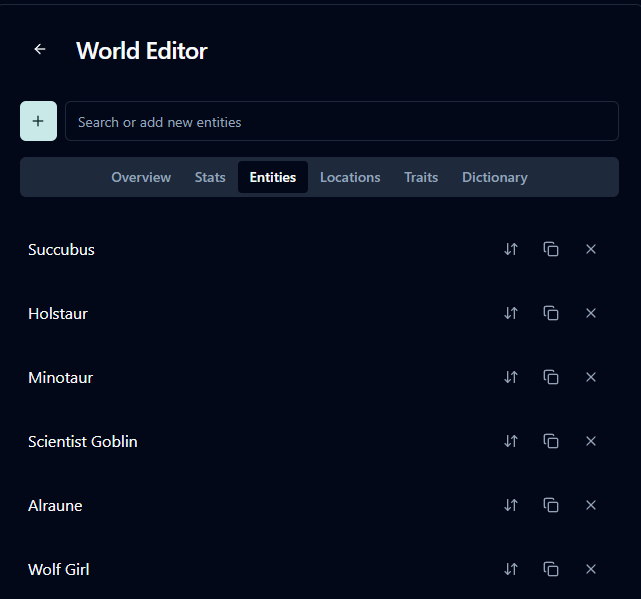This screenshot has height=599, width=641.
Task: Duplicate the Holstaur entity
Action: 551,313
